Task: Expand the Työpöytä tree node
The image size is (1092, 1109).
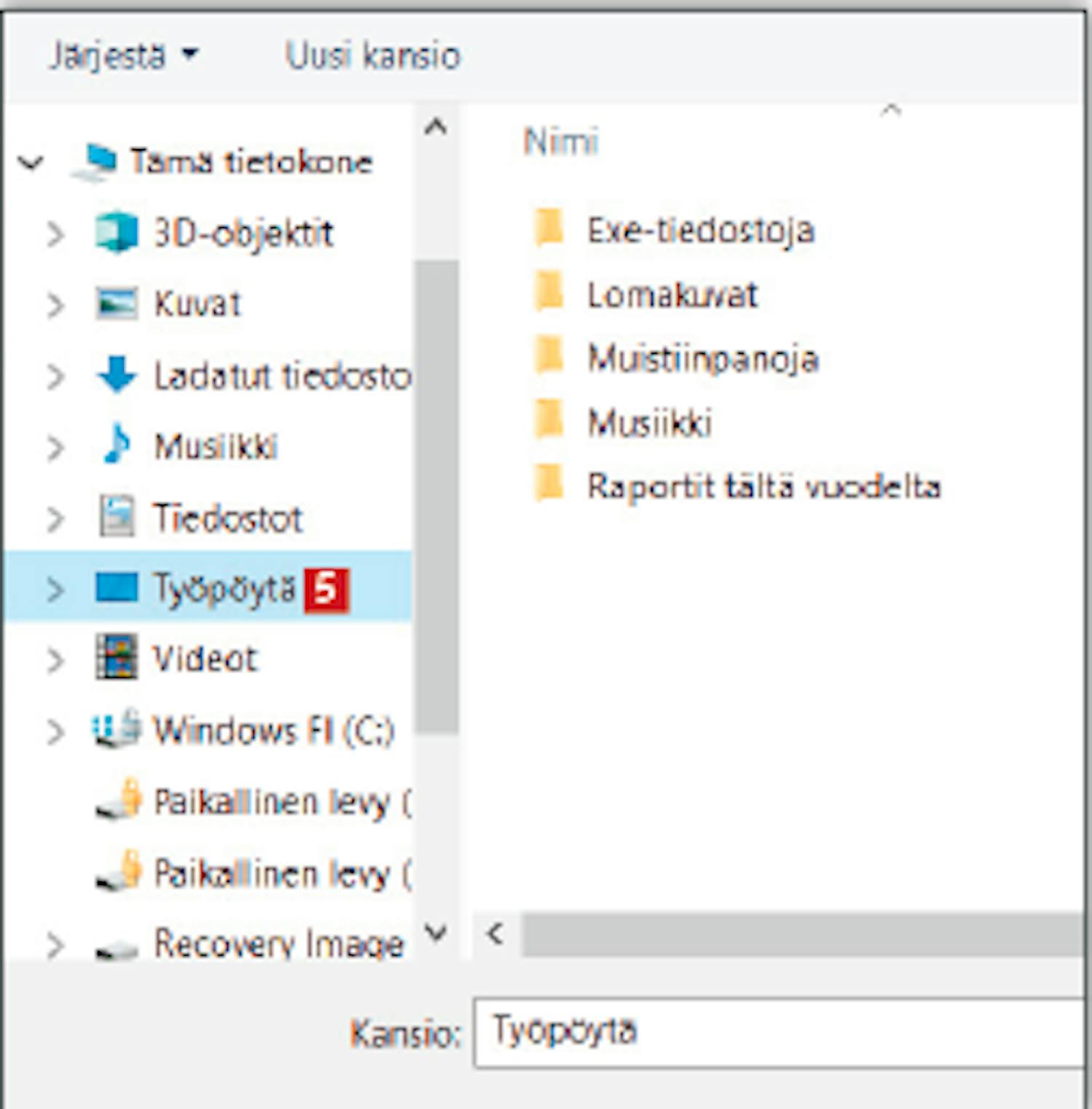Action: point(55,589)
